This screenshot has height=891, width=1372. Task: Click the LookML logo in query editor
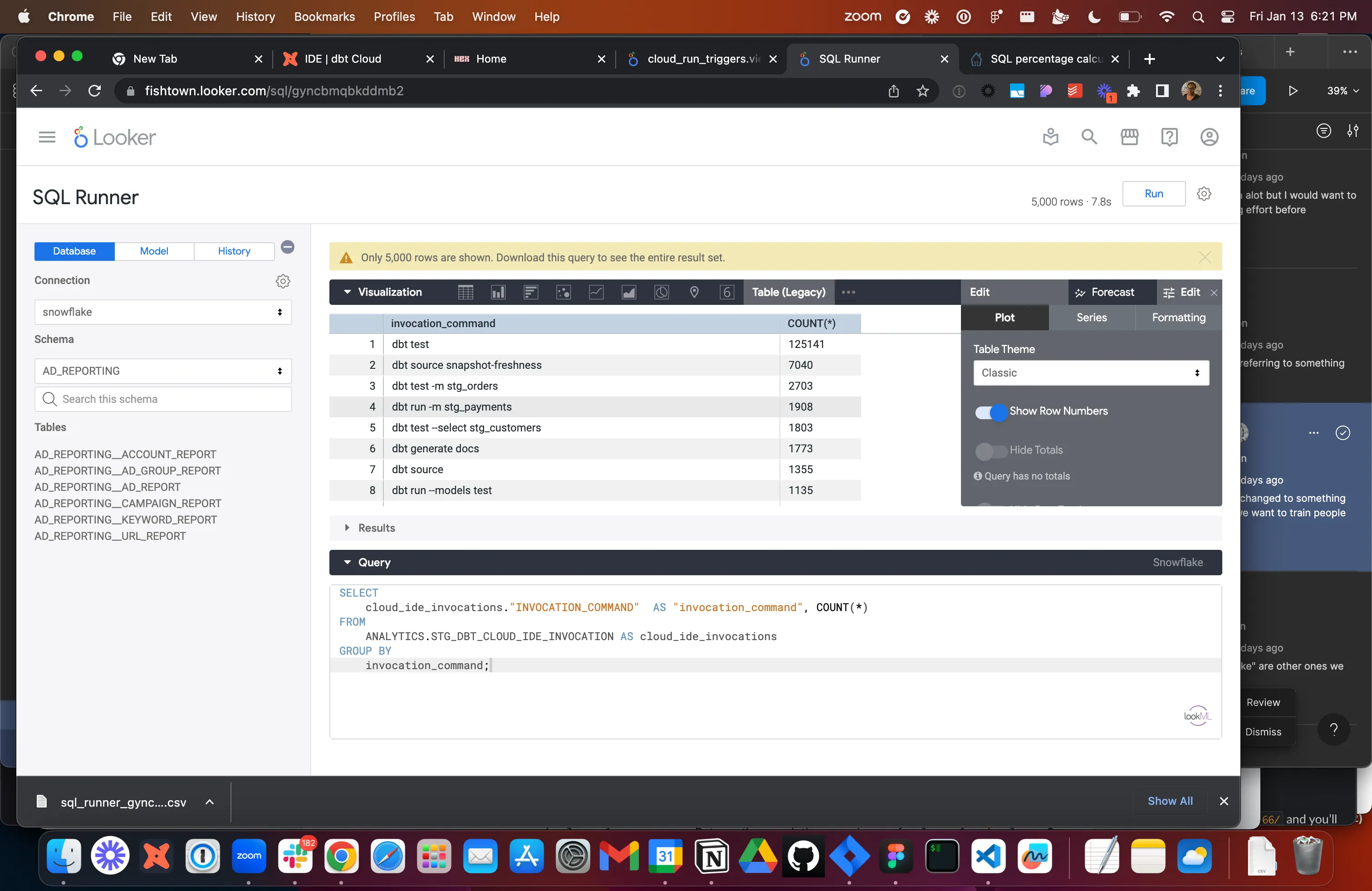[x=1197, y=716]
